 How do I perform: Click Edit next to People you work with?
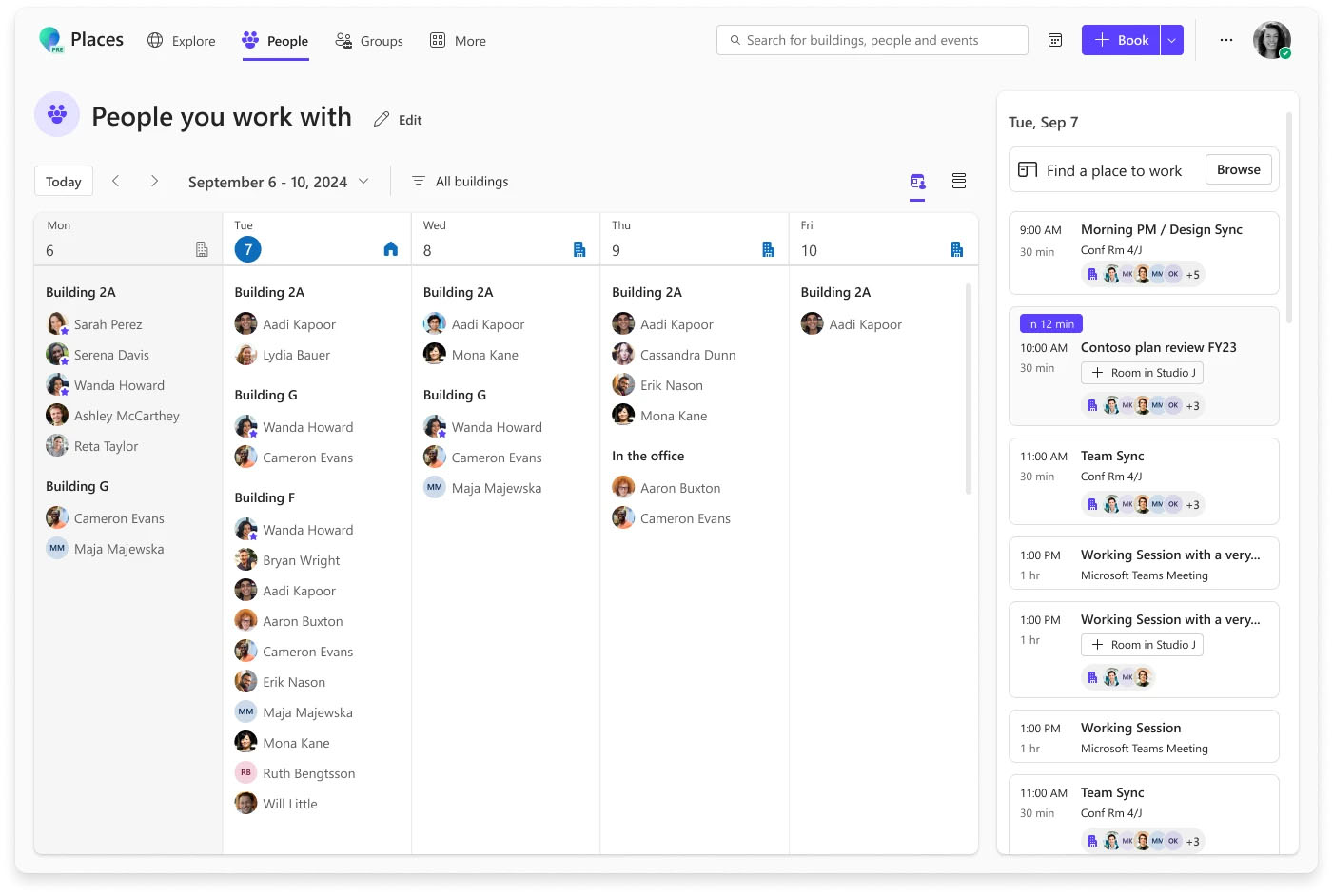(x=397, y=119)
